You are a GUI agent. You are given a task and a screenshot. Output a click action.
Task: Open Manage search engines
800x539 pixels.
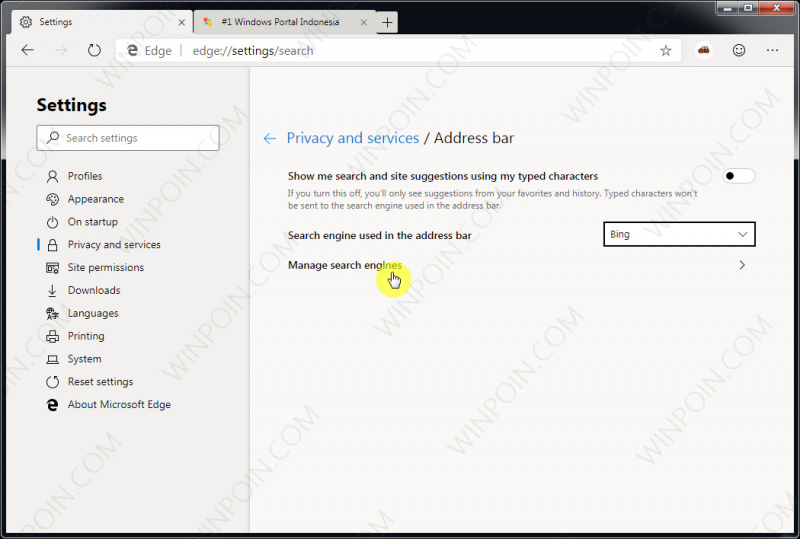tap(521, 265)
